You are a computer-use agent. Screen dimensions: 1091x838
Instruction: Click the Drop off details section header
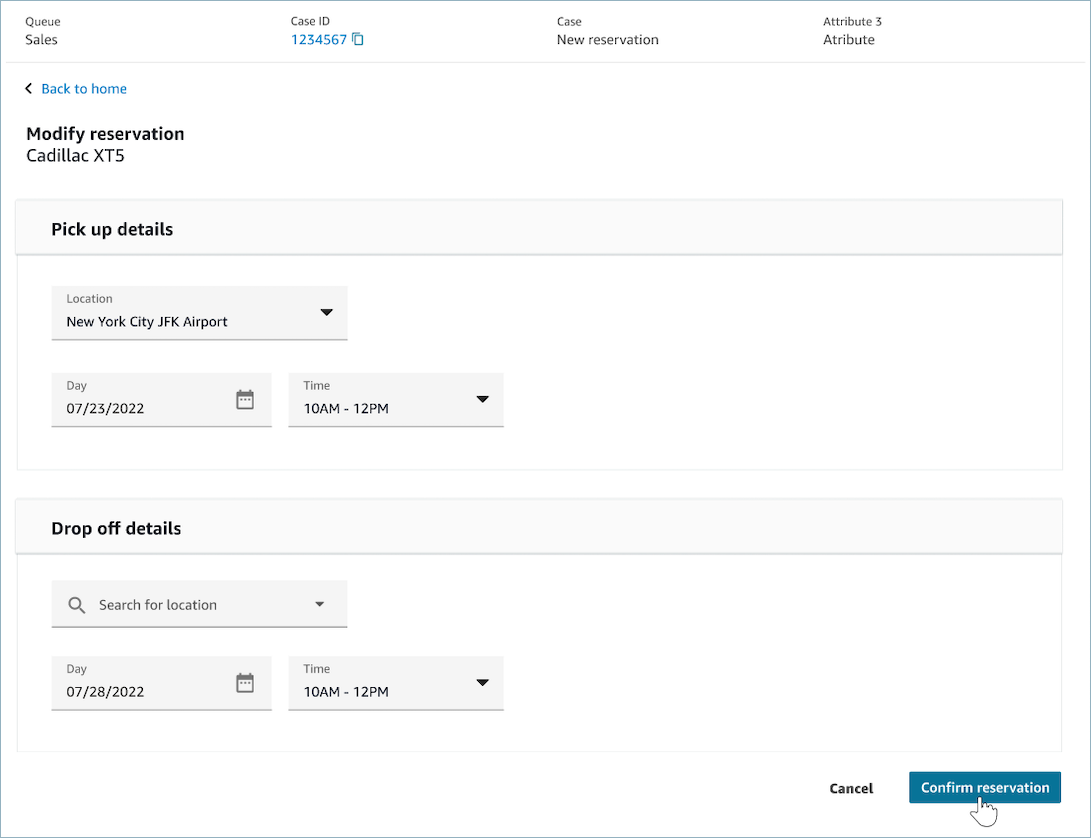tap(116, 528)
